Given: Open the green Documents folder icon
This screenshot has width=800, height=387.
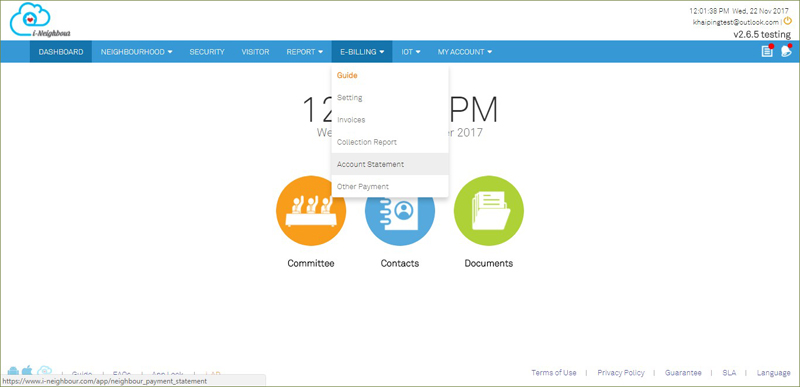Looking at the screenshot, I should [489, 211].
